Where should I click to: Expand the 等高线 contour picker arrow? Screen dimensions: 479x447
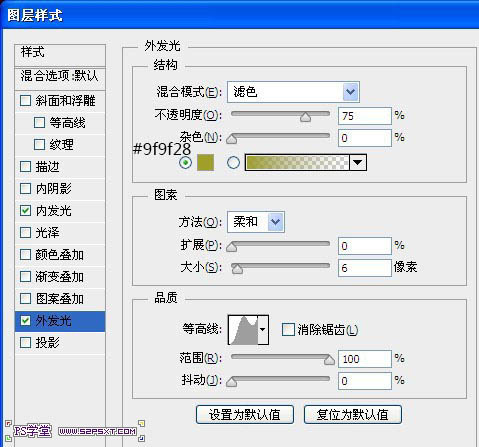[263, 330]
